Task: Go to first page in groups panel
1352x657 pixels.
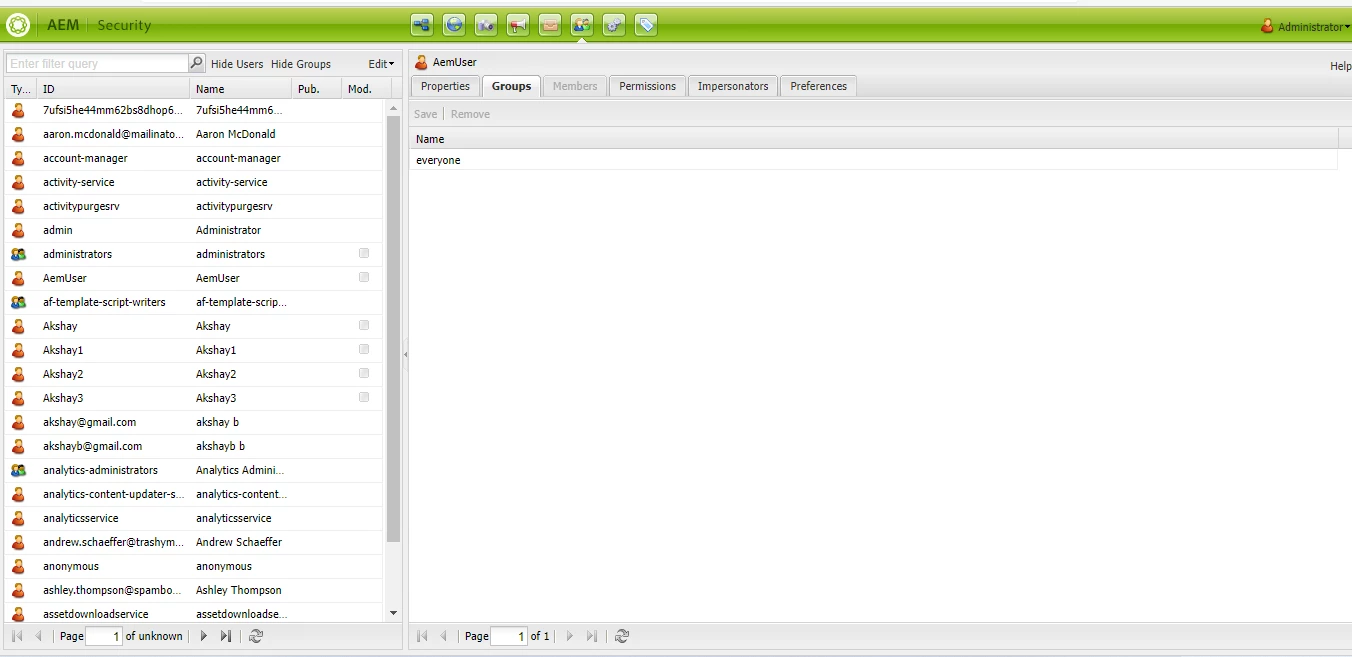Action: (422, 636)
